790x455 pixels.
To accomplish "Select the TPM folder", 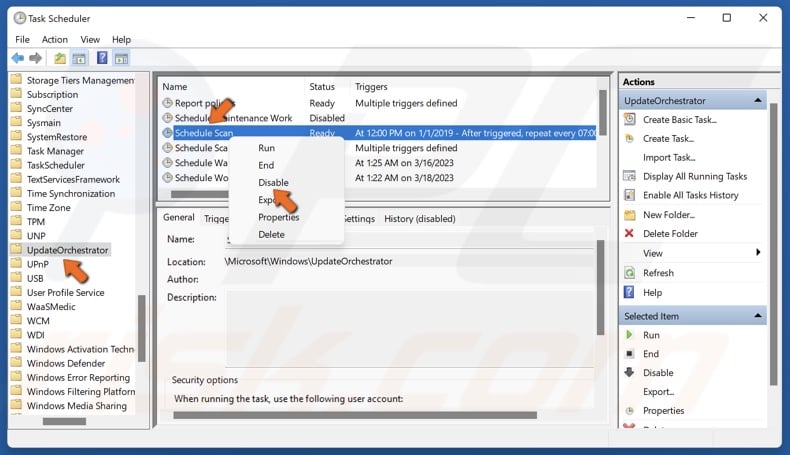I will 36,222.
